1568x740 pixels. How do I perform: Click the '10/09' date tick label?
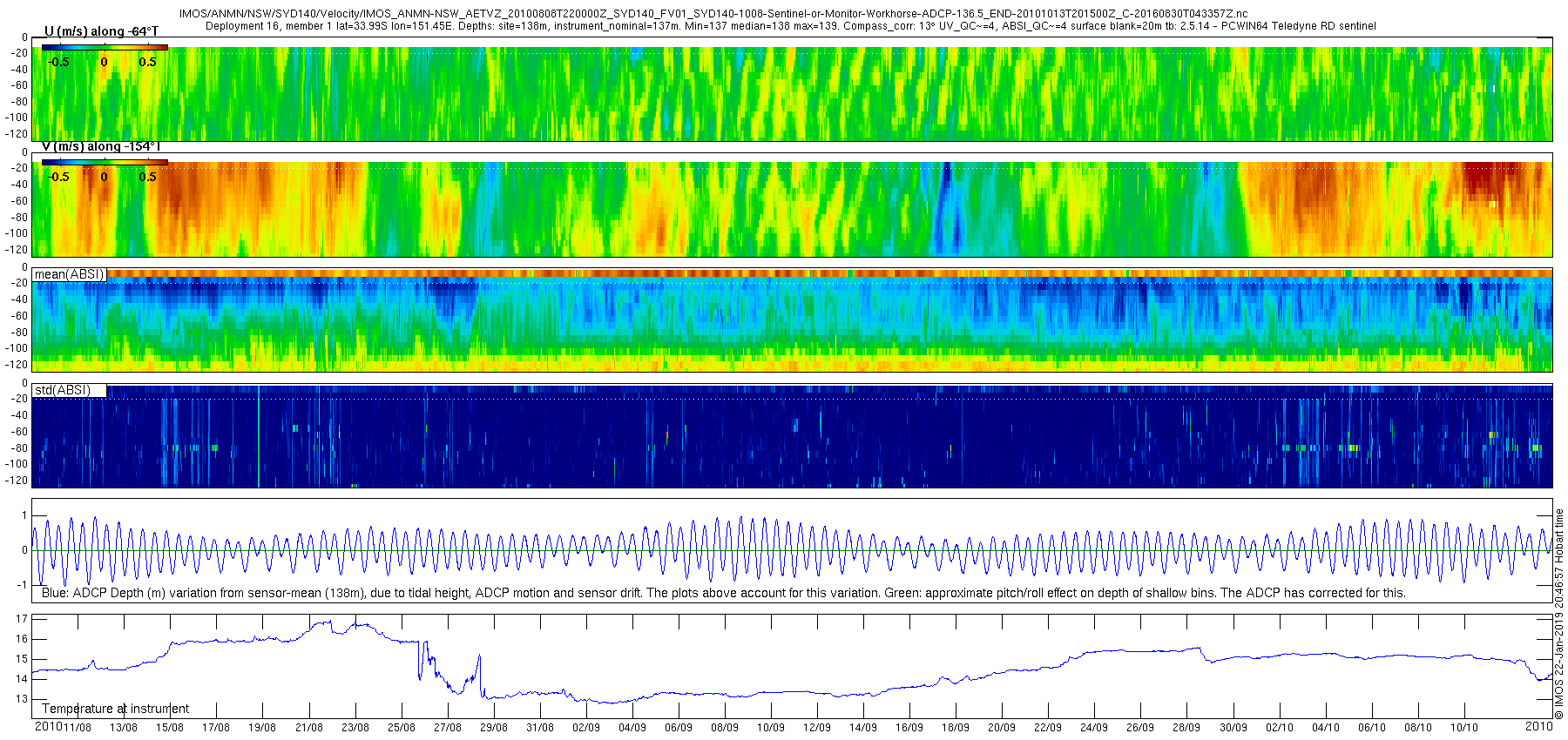[770, 728]
